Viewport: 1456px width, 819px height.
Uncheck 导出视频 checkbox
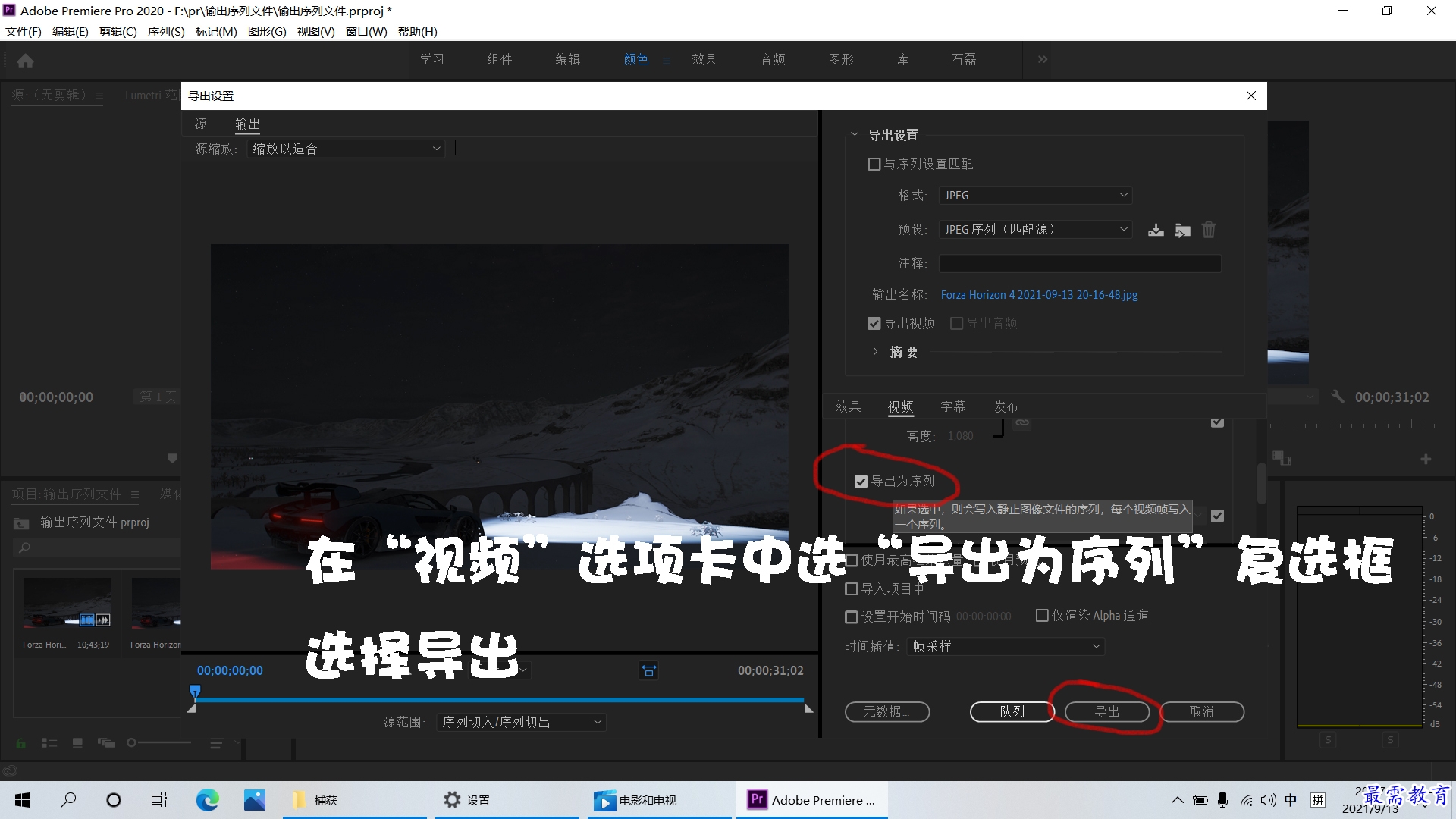[874, 324]
